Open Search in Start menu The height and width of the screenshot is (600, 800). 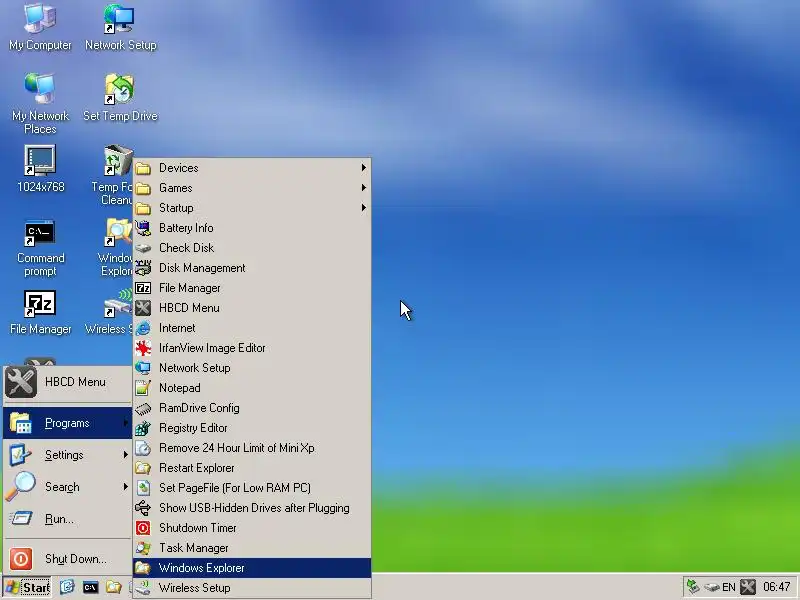67,487
